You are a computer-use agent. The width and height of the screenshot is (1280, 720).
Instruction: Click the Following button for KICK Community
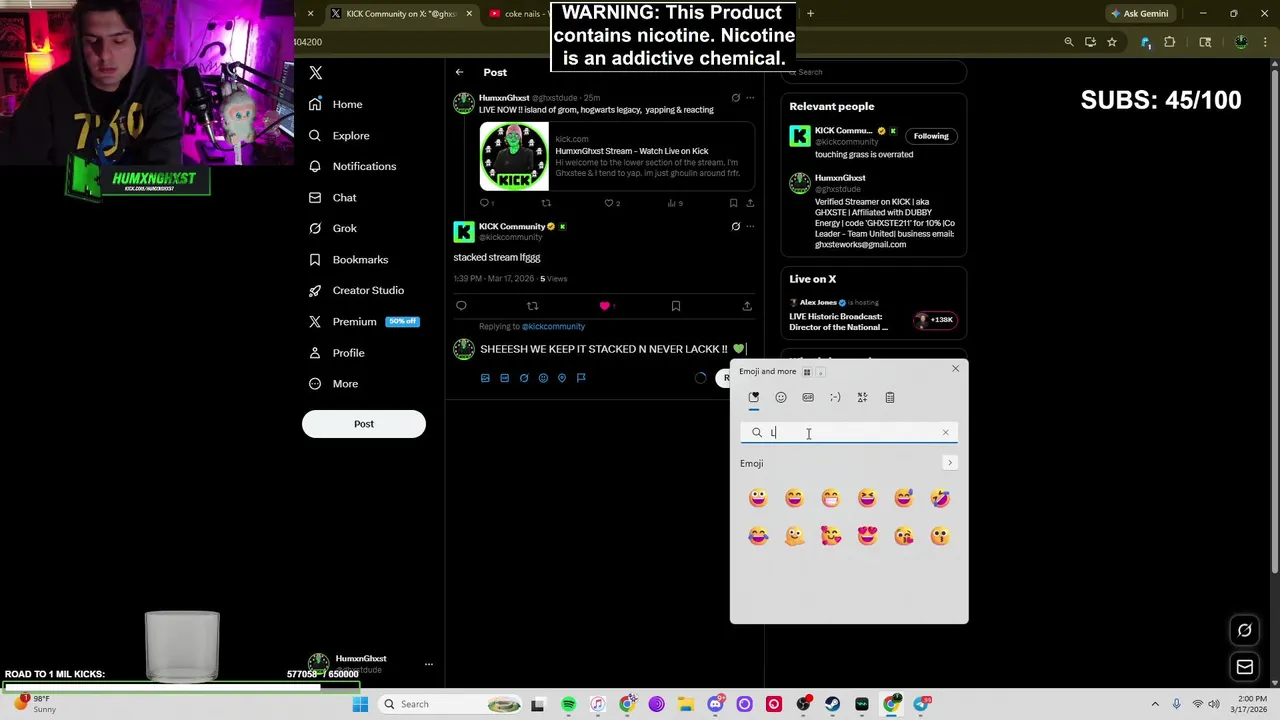point(931,136)
